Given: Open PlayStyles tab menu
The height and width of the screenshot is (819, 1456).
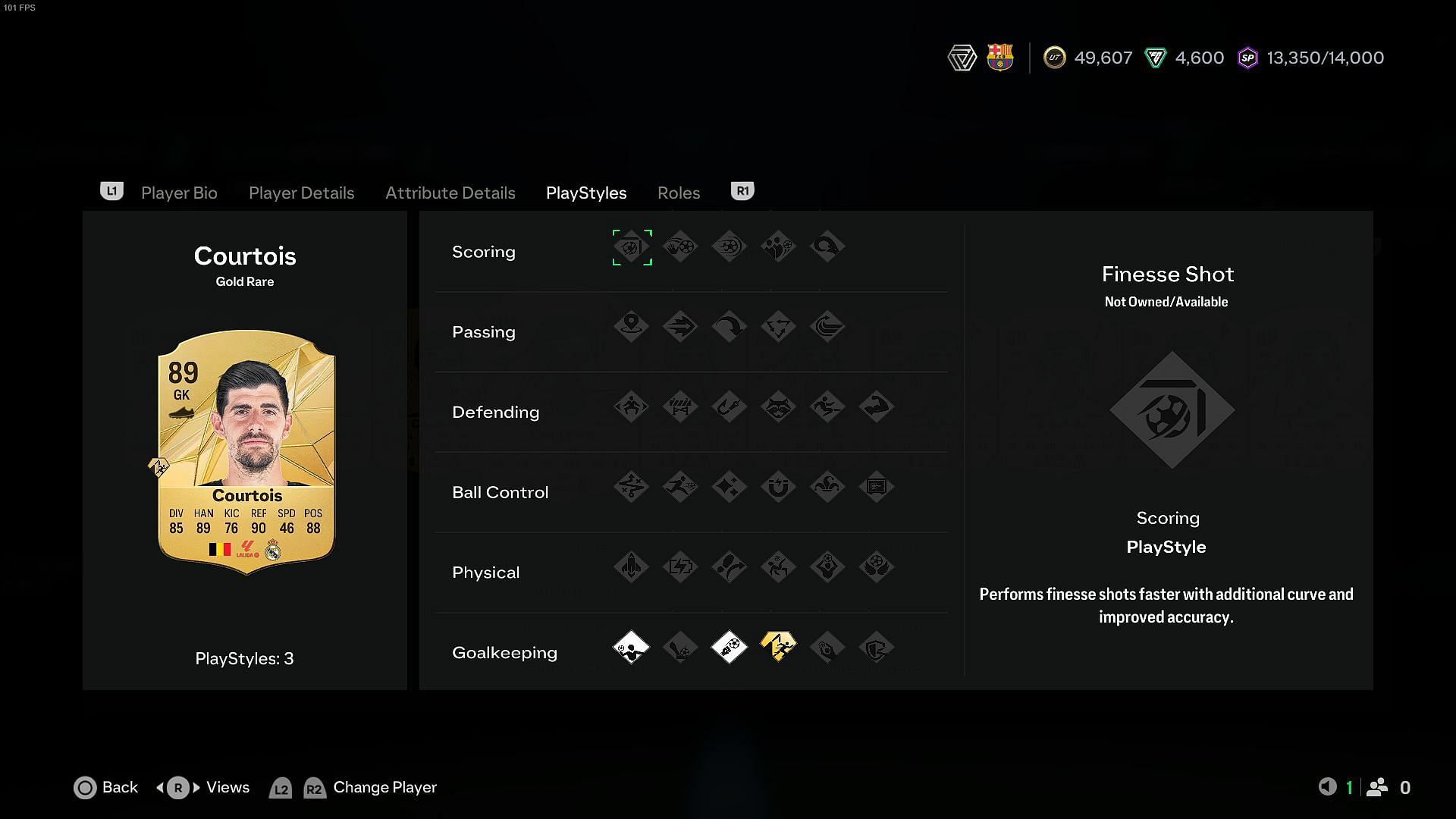Looking at the screenshot, I should click(586, 192).
